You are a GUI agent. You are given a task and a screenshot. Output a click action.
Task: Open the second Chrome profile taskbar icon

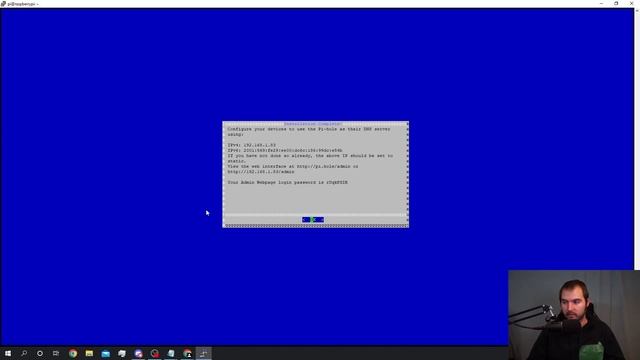pyautogui.click(x=187, y=353)
